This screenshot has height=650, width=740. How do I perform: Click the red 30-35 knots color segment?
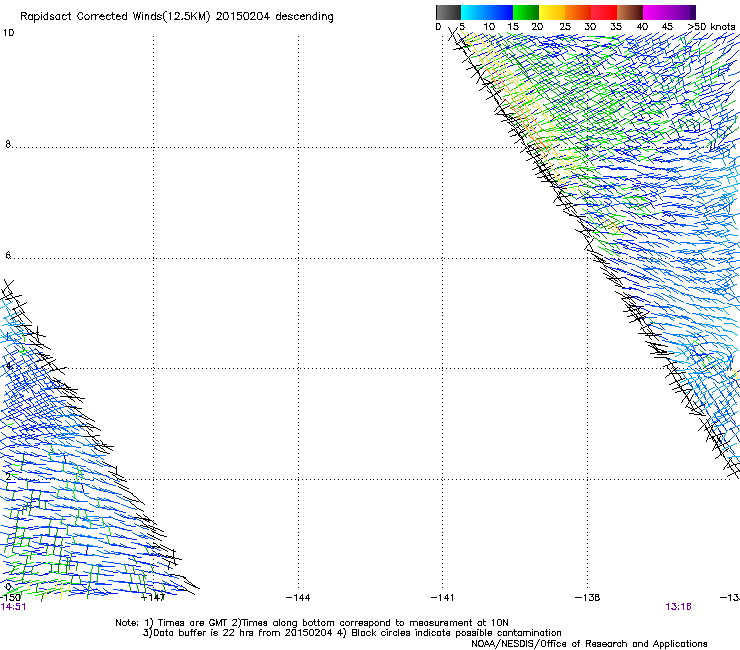coord(604,12)
